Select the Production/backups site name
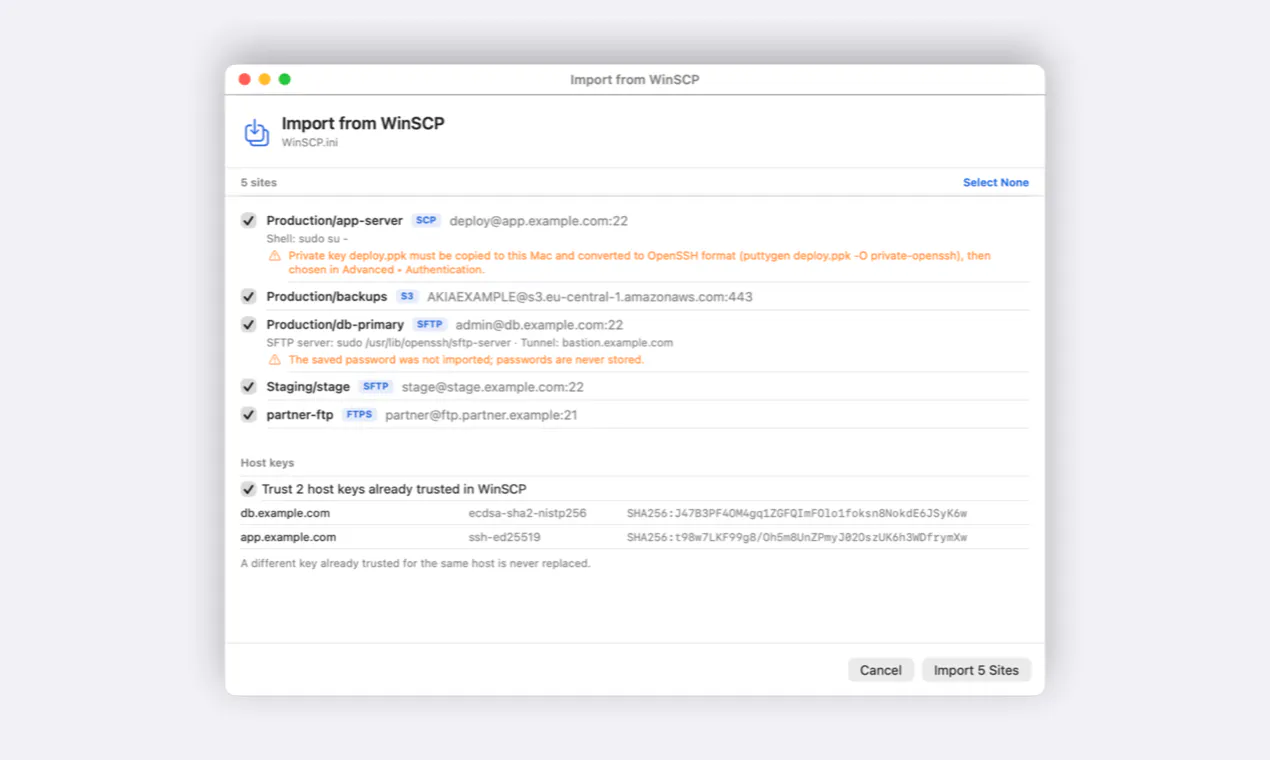The width and height of the screenshot is (1270, 760). 327,297
